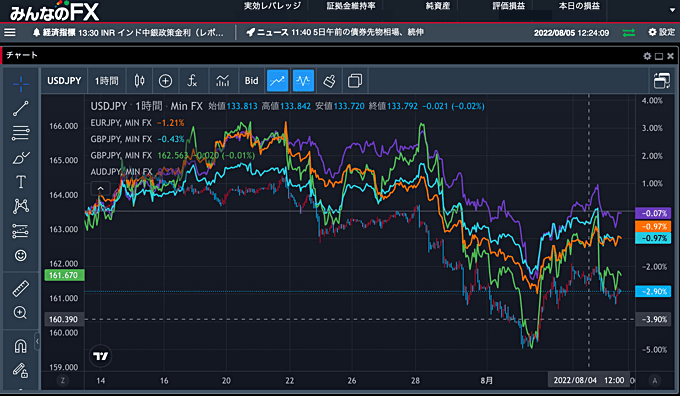Click the eraser clear drawings icon
Screen dimensions: 680x396
[x=329, y=81]
